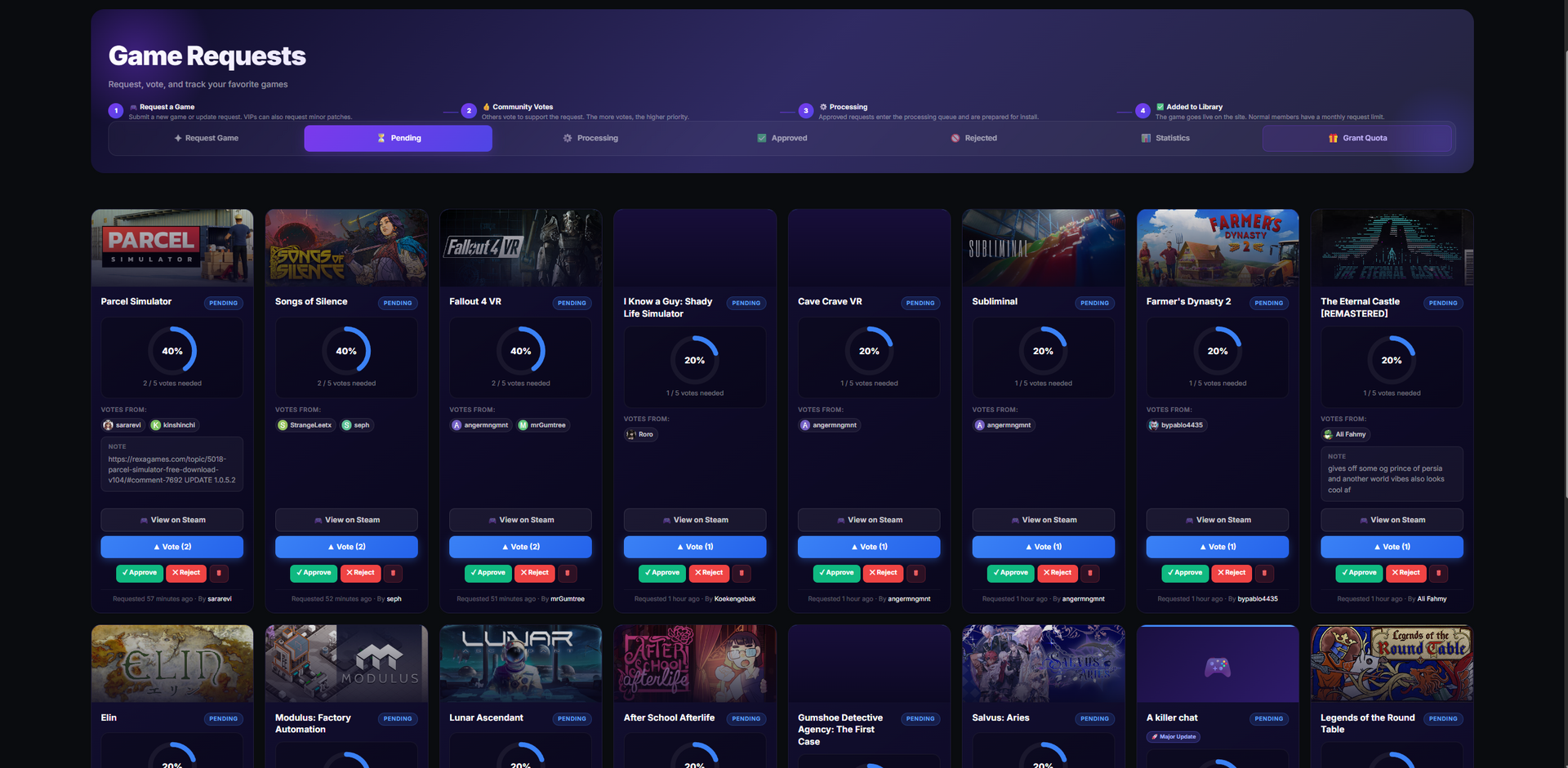
Task: Click the trash icon on I Know a Guy card
Action: pos(742,573)
